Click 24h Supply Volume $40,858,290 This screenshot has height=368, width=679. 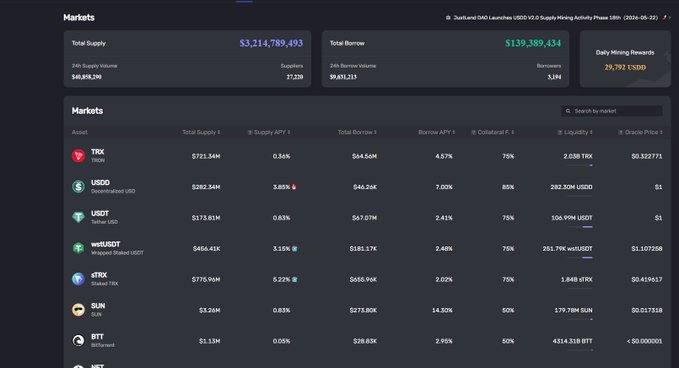coord(87,77)
